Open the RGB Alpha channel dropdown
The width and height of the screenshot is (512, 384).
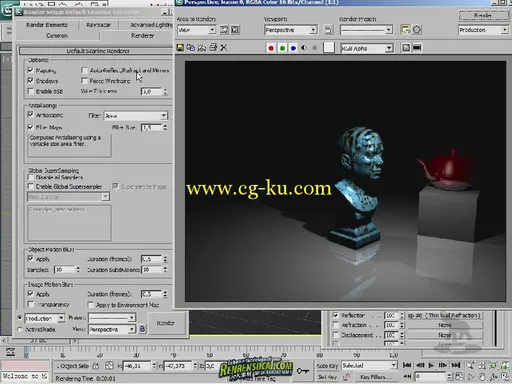tap(367, 48)
